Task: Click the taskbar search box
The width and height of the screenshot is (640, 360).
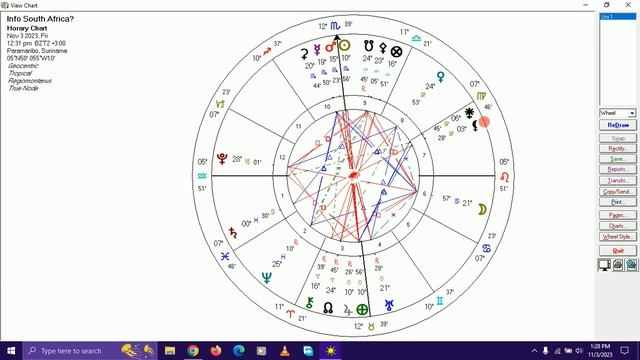Action: [90, 351]
